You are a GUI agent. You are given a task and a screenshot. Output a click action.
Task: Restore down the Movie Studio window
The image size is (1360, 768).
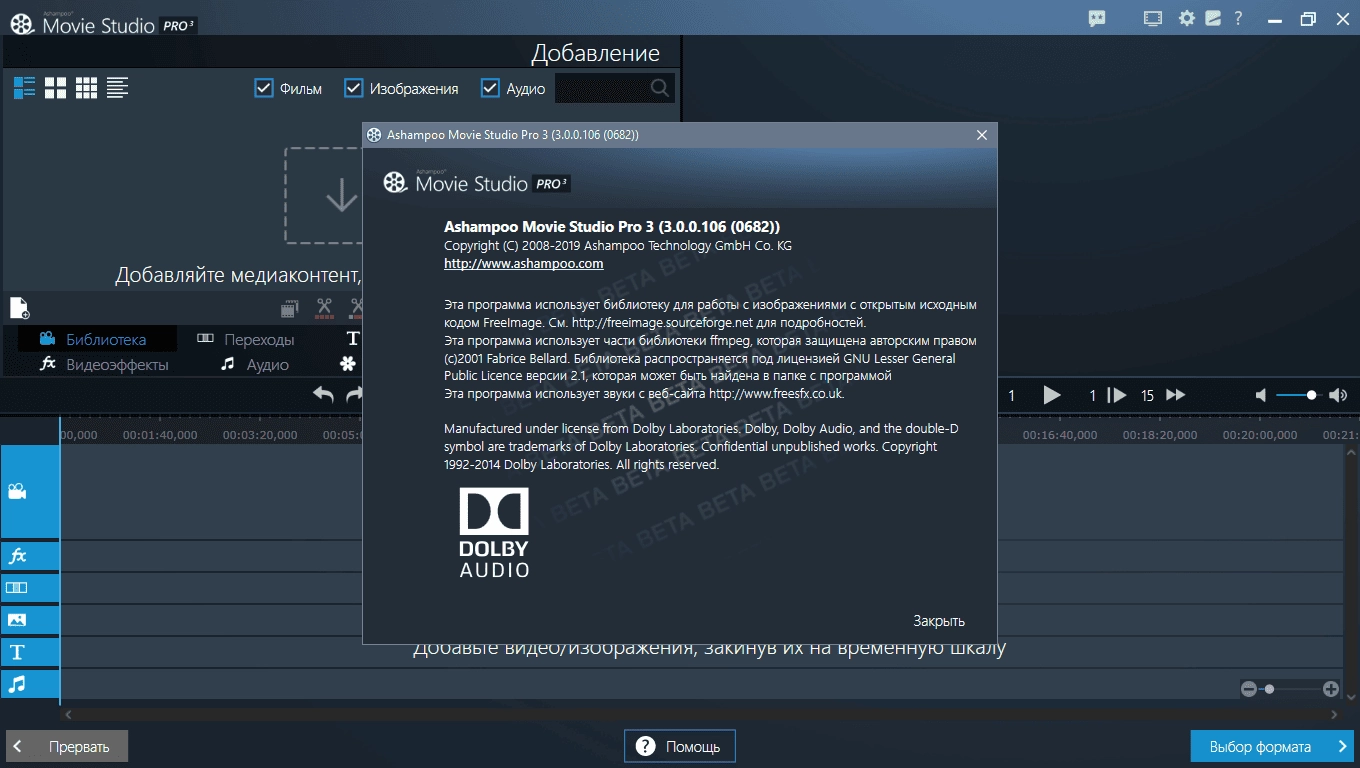coord(1308,18)
